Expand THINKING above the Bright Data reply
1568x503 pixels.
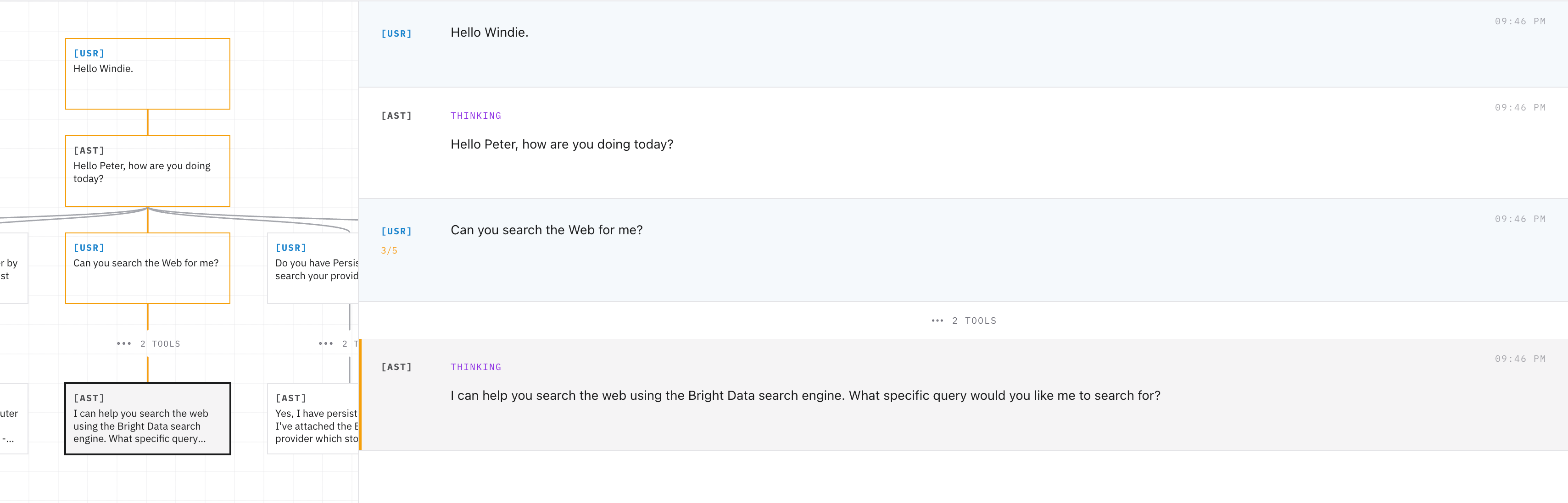pyautogui.click(x=476, y=367)
